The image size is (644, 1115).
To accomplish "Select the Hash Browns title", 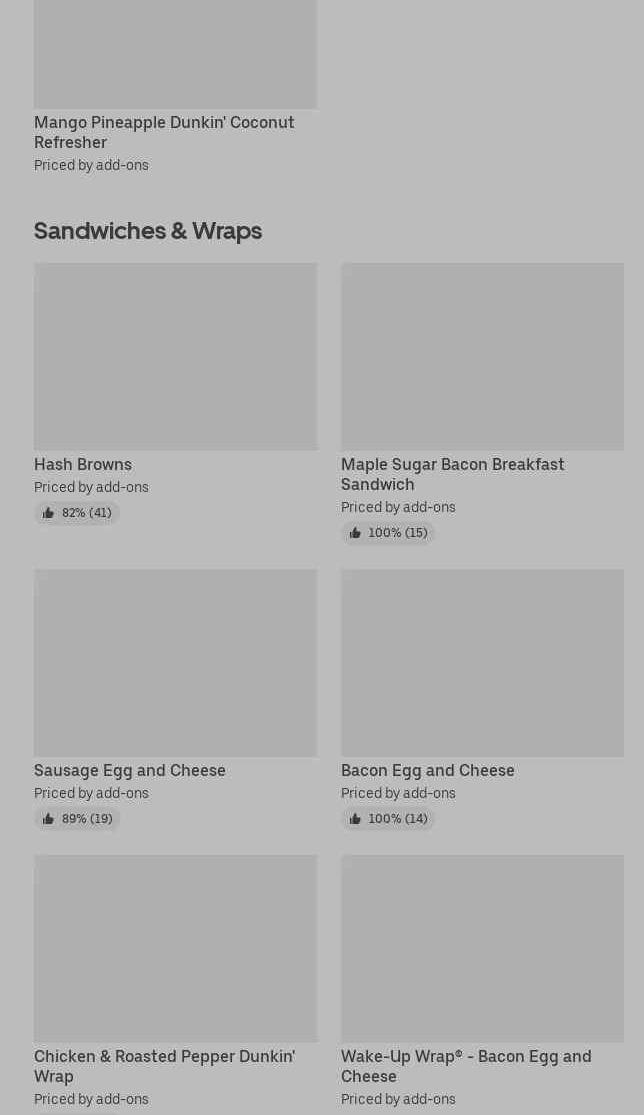I will click(83, 464).
